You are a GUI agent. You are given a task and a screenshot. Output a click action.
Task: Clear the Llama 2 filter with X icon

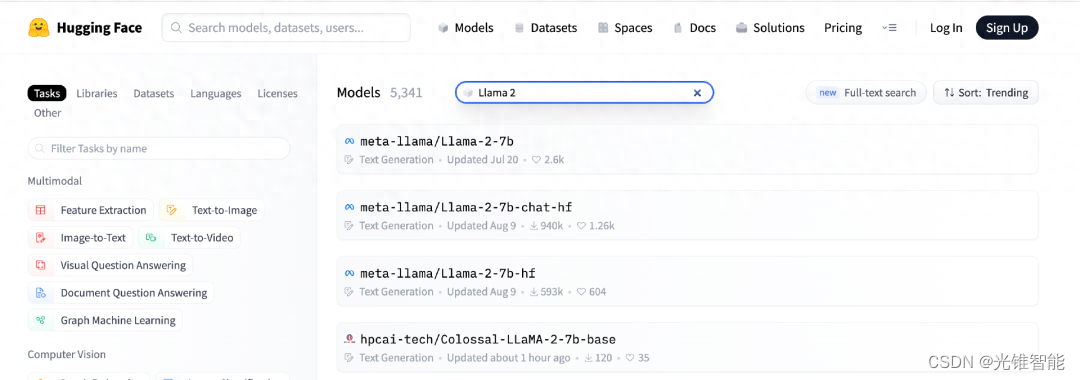click(x=697, y=93)
